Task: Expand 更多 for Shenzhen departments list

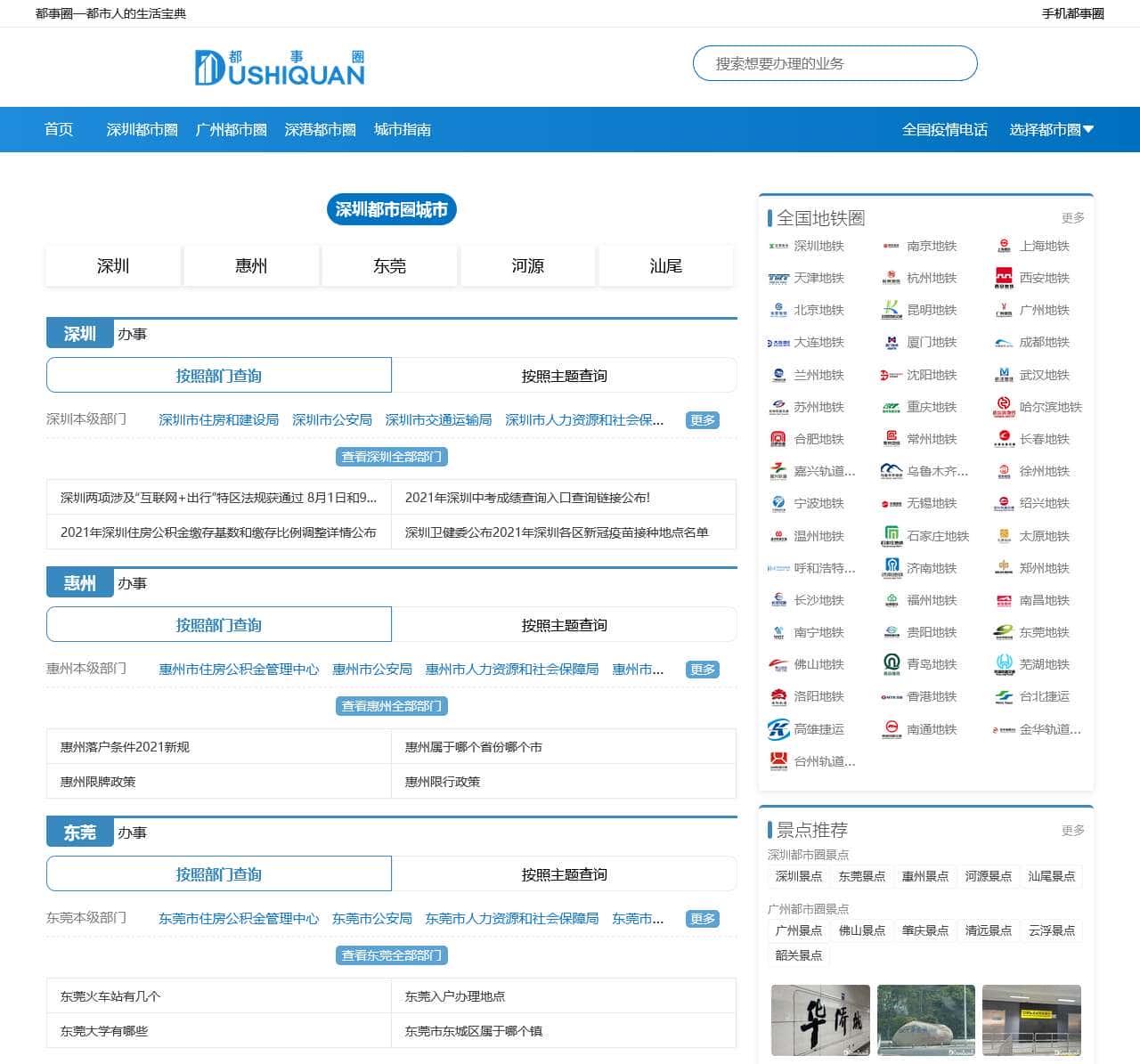Action: pyautogui.click(x=703, y=420)
